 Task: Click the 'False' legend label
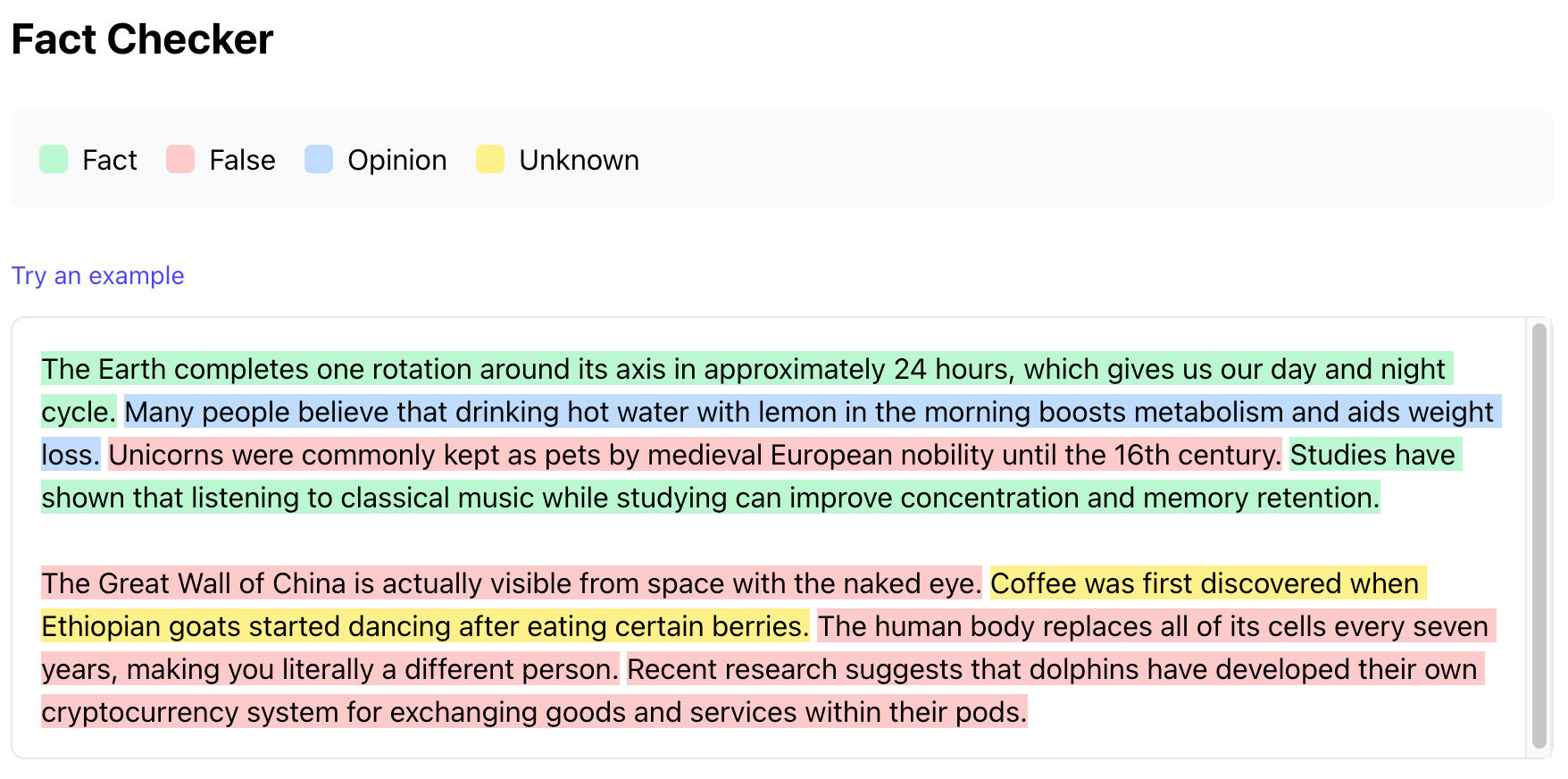tap(242, 160)
